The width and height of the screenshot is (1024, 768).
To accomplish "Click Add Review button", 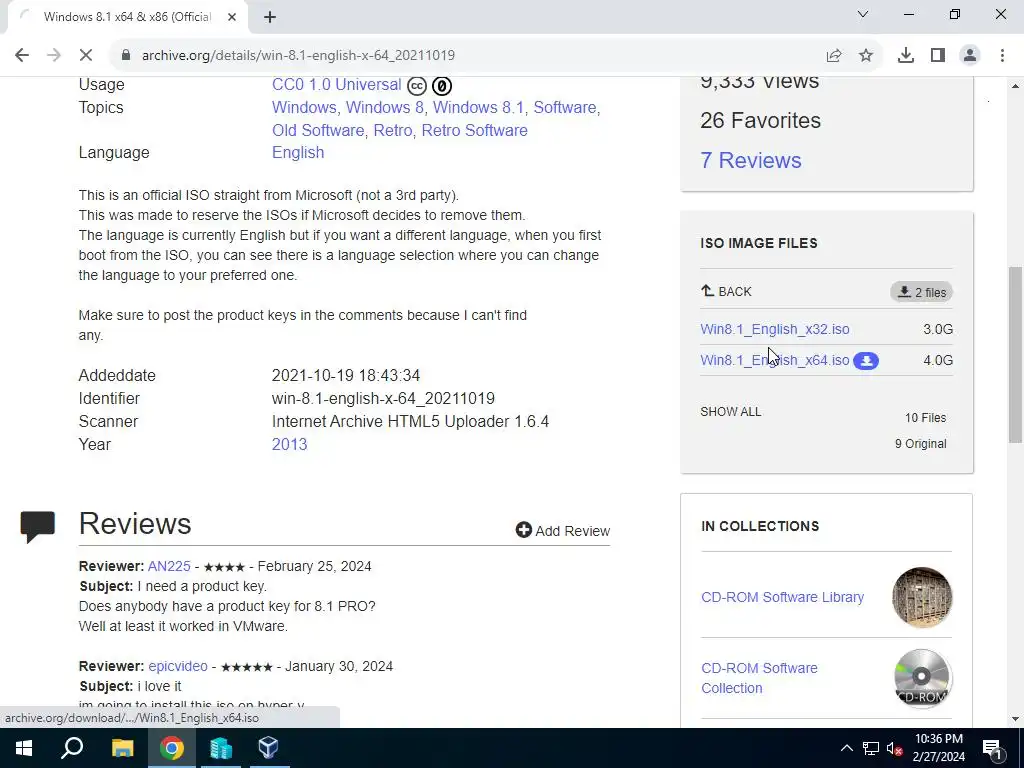I will [562, 531].
